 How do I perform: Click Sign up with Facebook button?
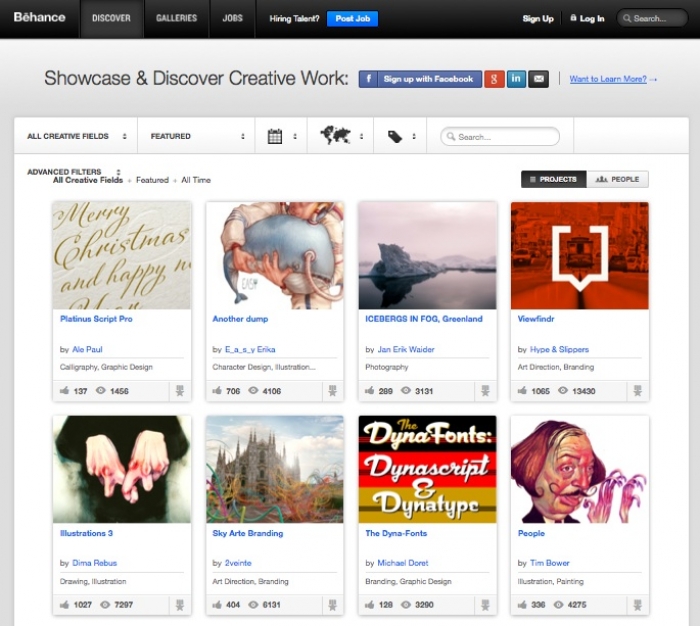click(x=420, y=79)
